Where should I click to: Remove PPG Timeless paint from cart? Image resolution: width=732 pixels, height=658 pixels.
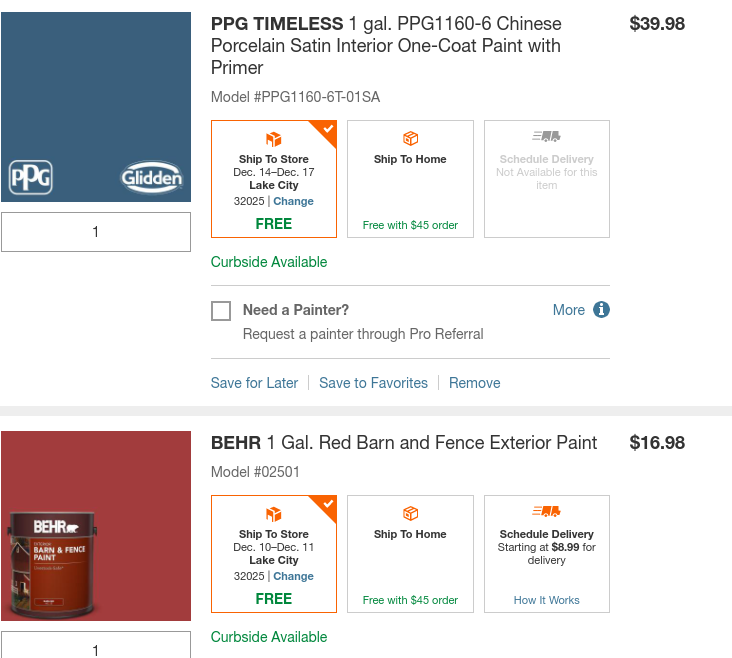point(475,383)
